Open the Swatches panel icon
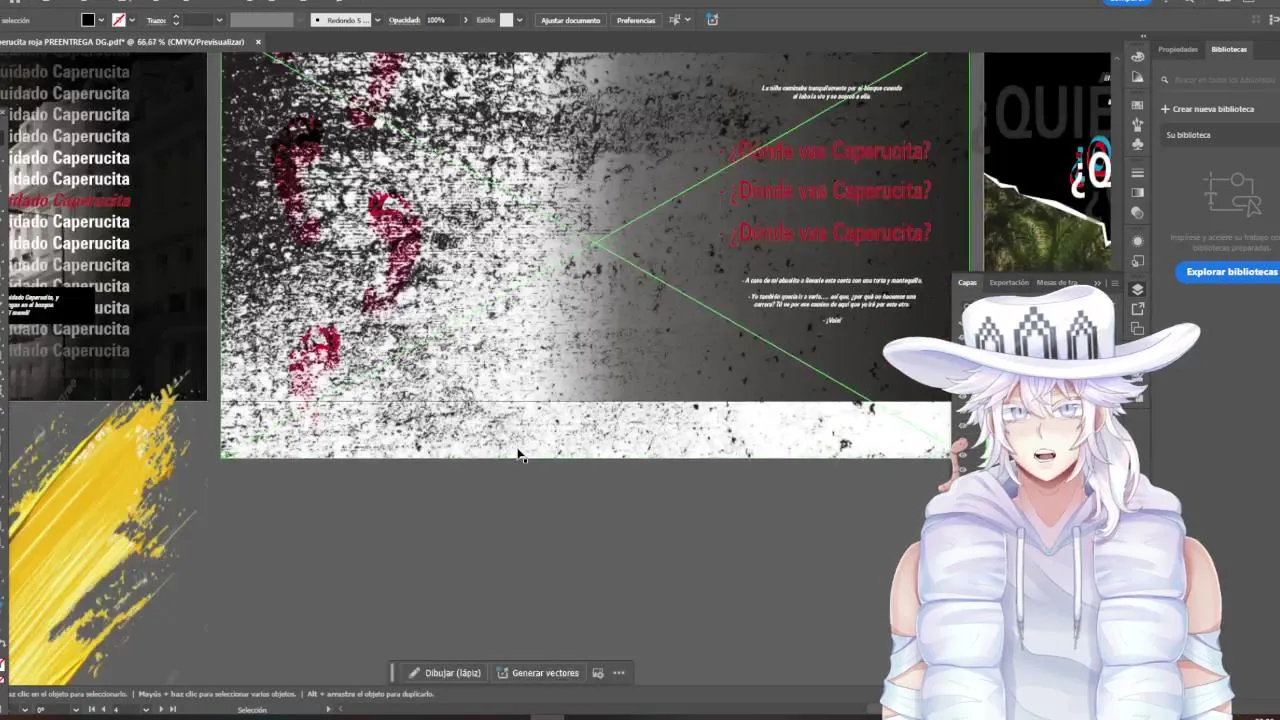This screenshot has height=720, width=1280. coord(1137,104)
